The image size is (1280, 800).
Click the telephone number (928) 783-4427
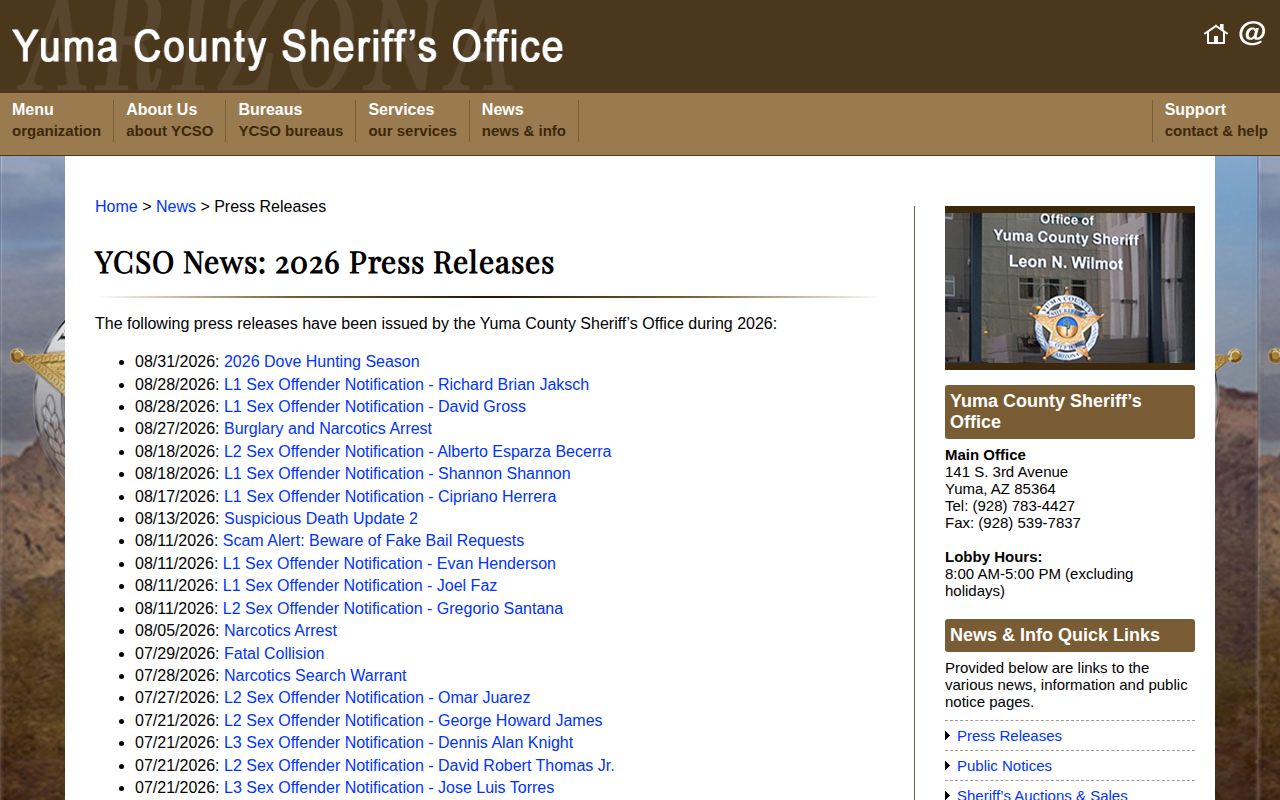pyautogui.click(x=1023, y=506)
